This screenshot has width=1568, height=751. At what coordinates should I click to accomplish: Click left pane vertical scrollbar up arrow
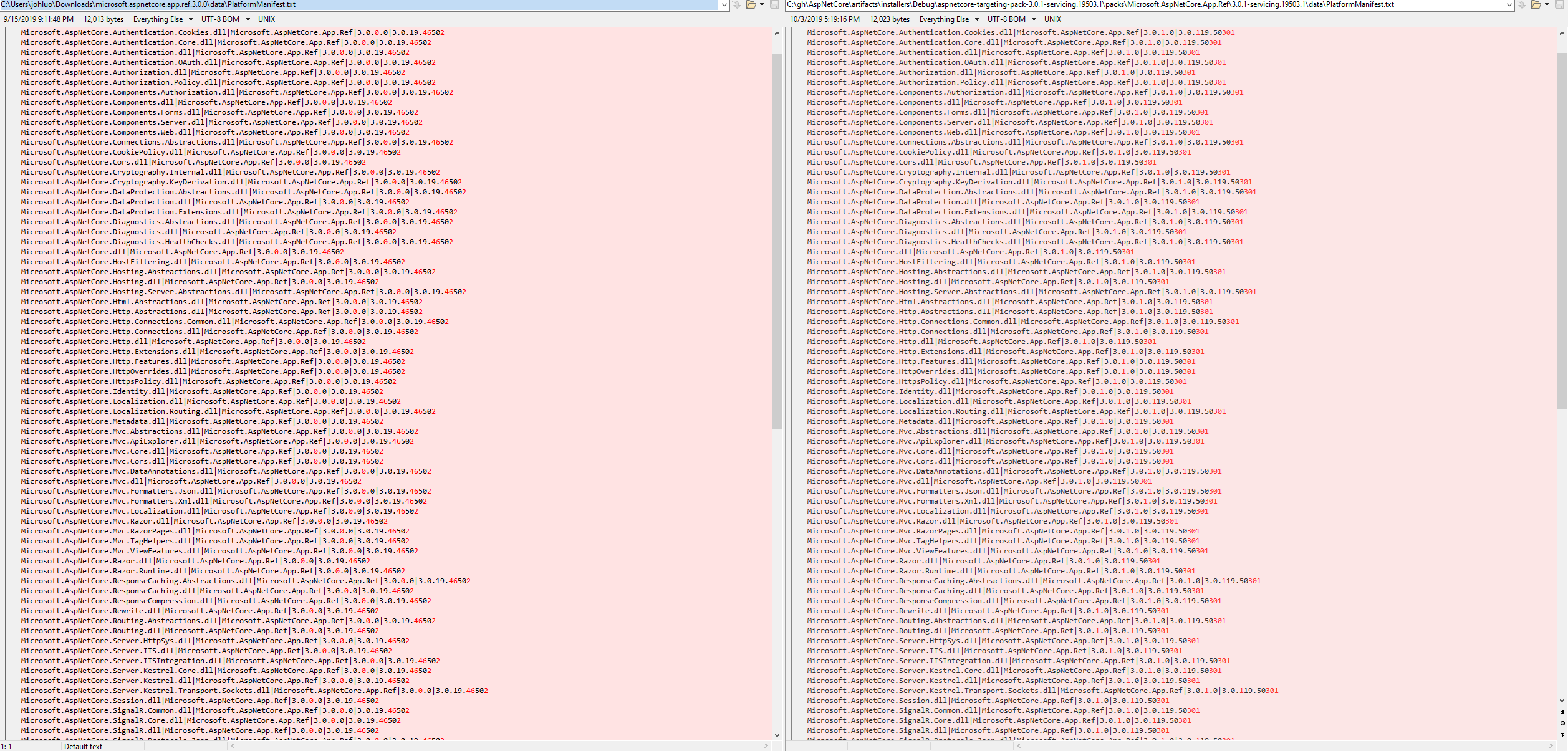[777, 33]
